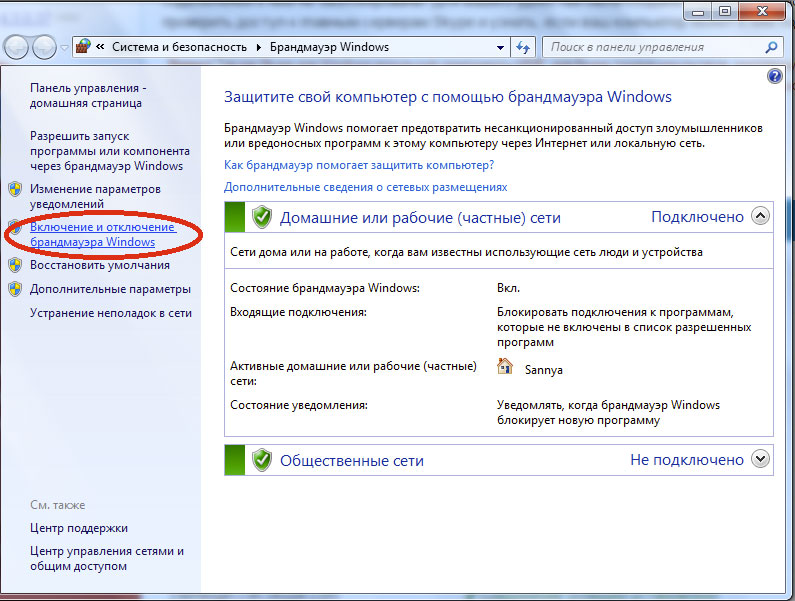Click the 'Вкл.' firewall state value
The image size is (795, 601).
pyautogui.click(x=509, y=288)
